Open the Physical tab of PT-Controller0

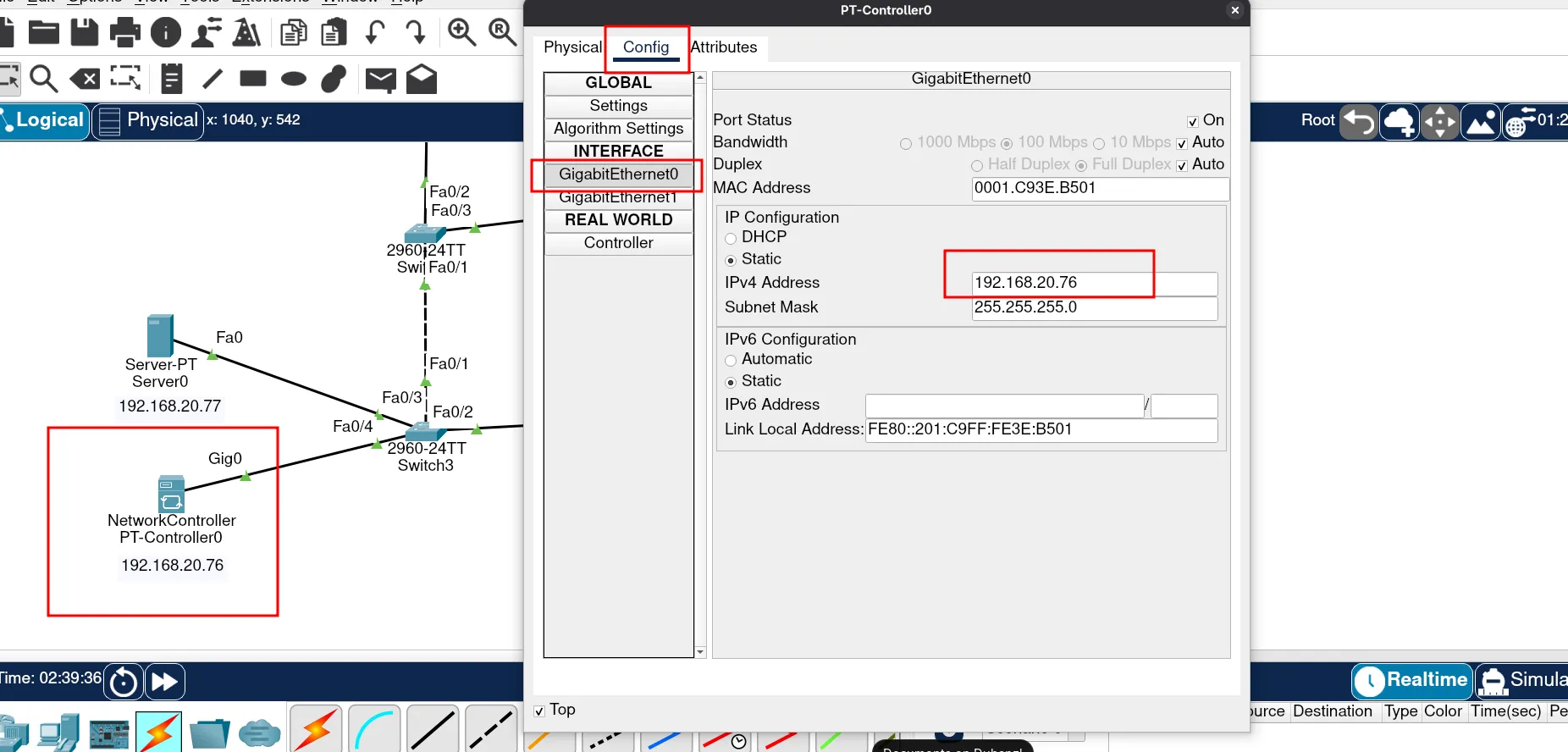coord(572,47)
